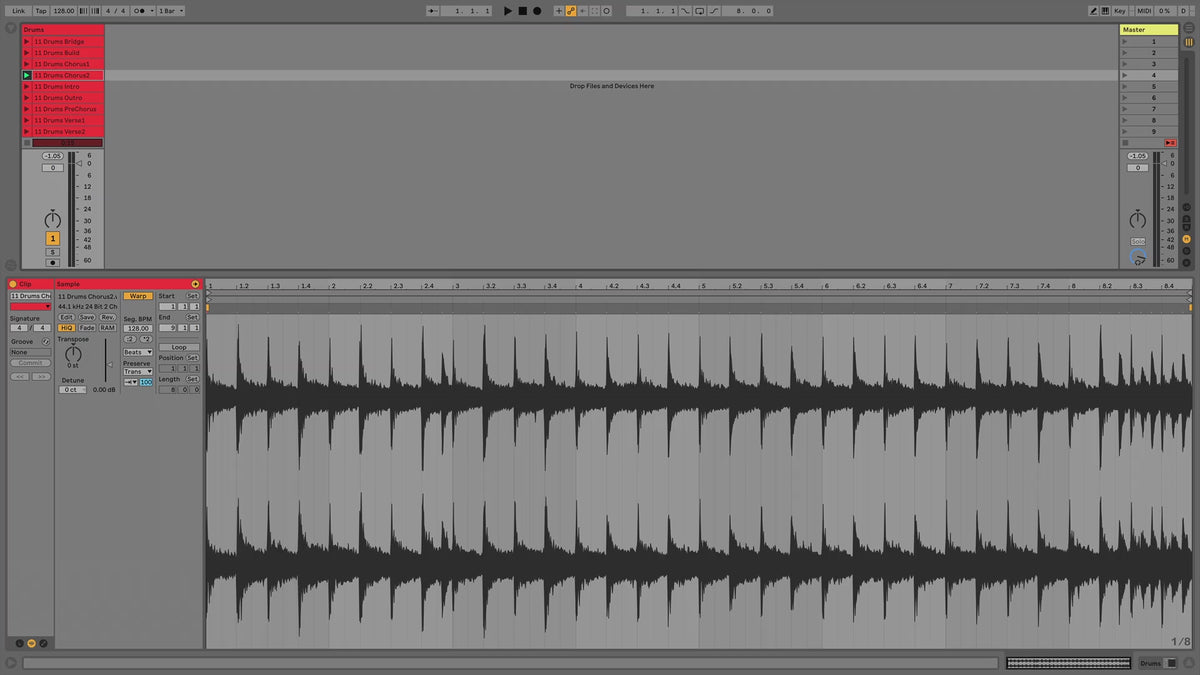Disable the HiQ sample toggle
The height and width of the screenshot is (675, 1200).
point(66,328)
